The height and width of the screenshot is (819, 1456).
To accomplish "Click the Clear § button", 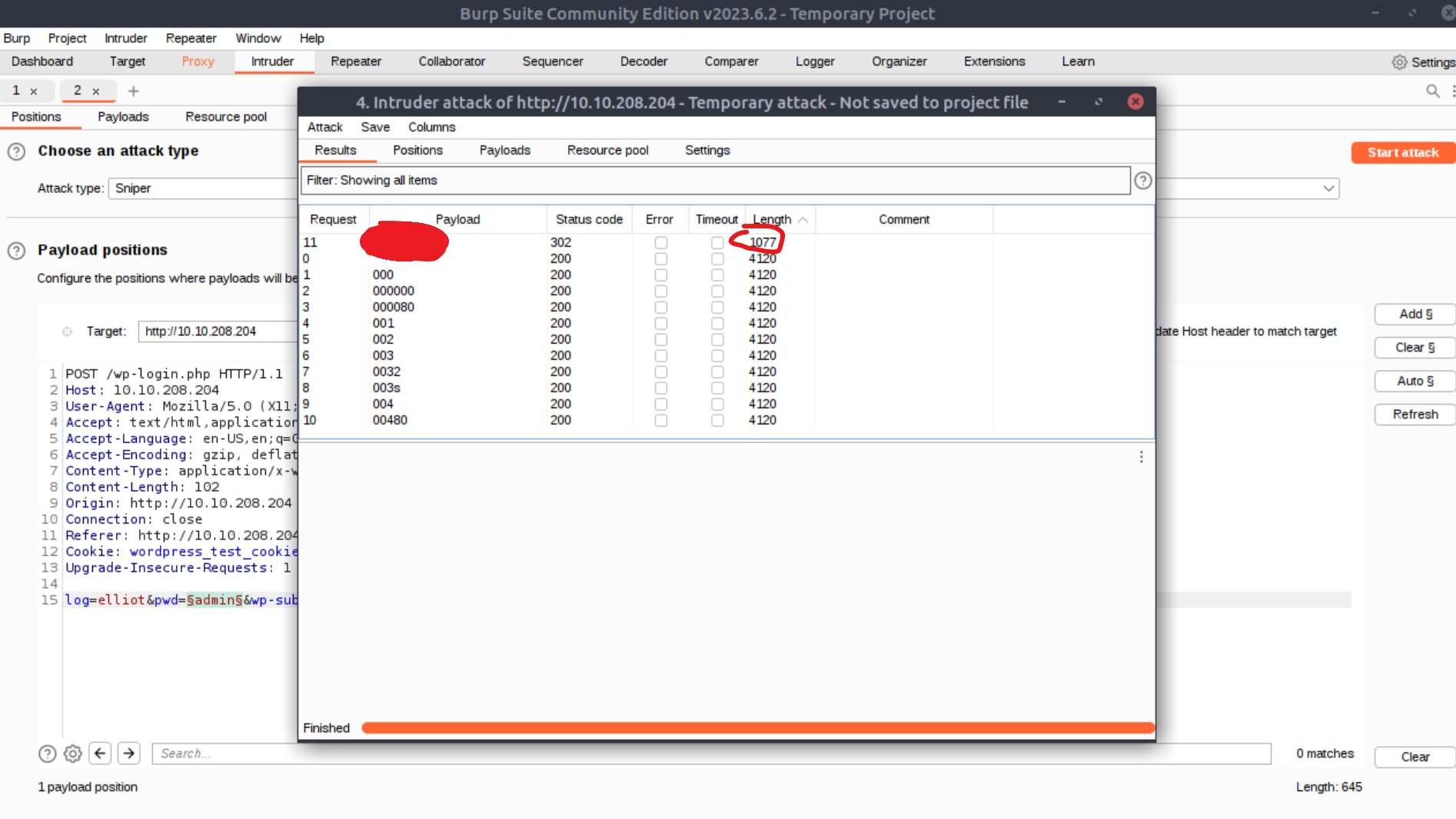I will click(x=1415, y=348).
